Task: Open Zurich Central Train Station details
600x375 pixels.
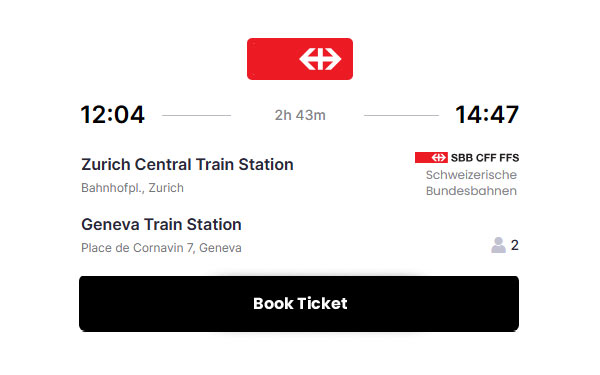Action: 187,165
